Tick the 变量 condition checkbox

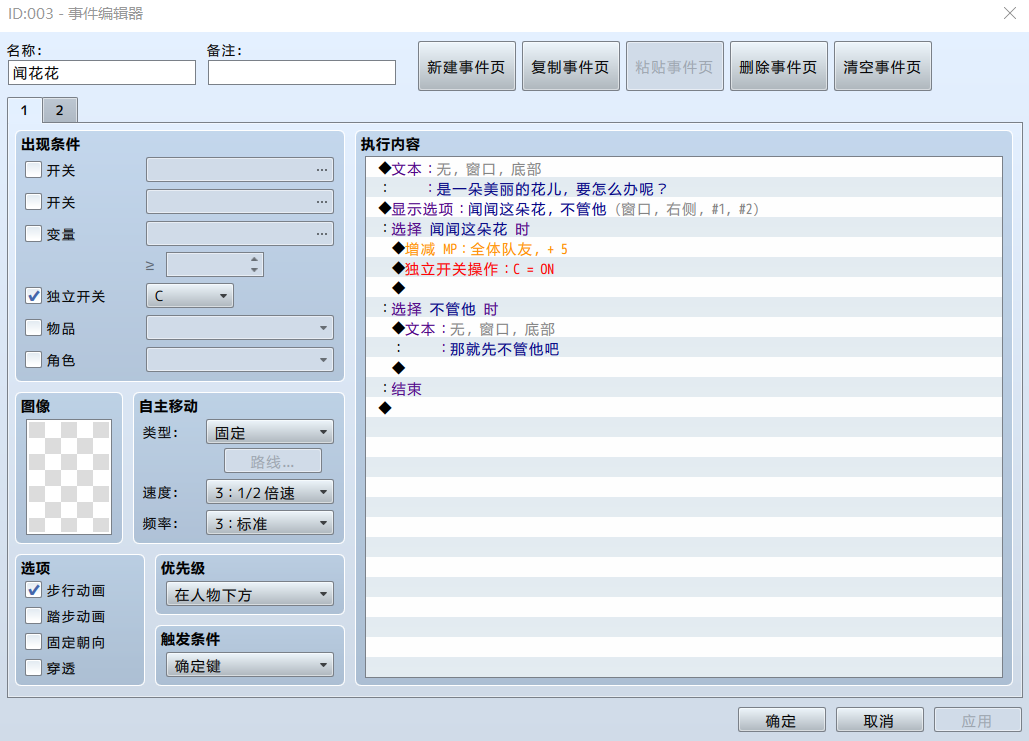33,234
